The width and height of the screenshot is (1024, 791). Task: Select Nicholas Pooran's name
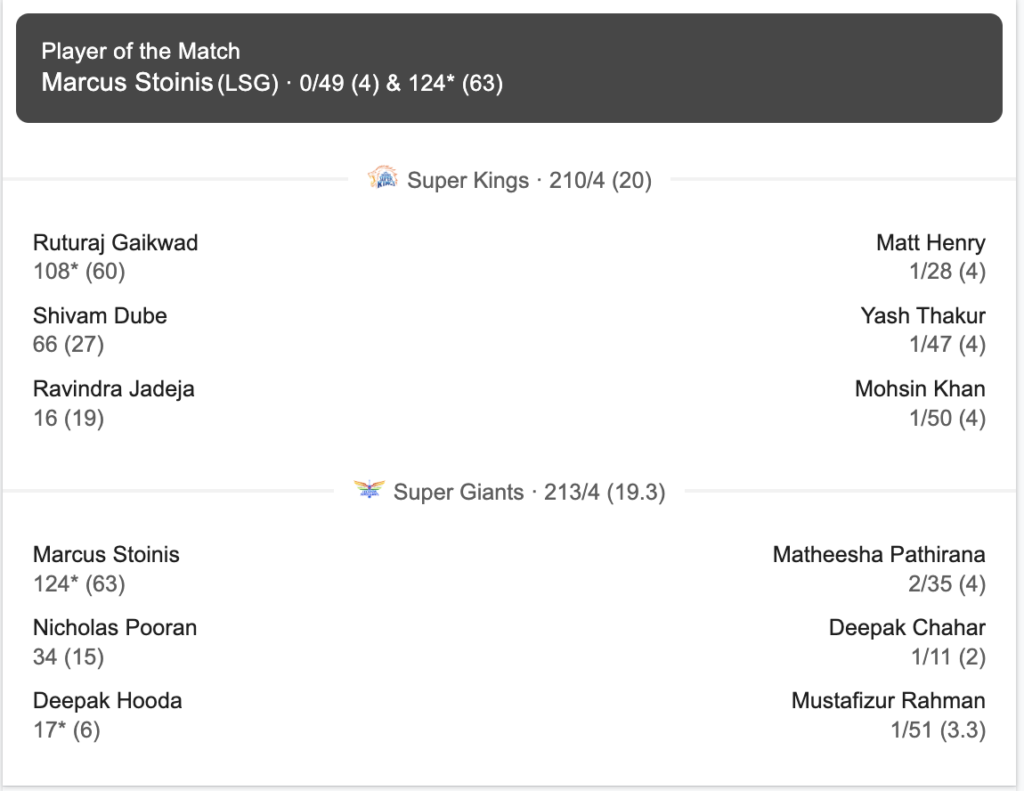[115, 628]
